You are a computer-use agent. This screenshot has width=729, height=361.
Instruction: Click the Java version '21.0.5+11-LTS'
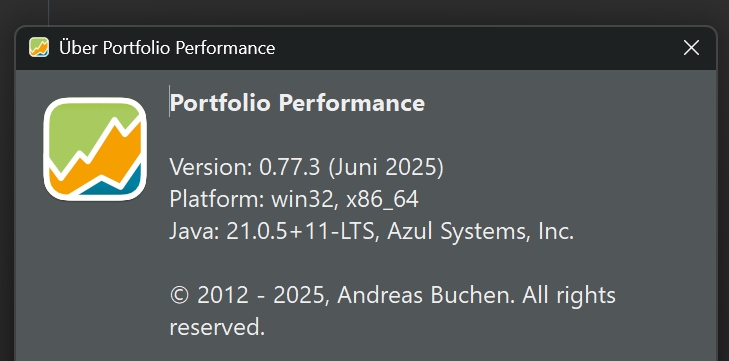point(300,232)
